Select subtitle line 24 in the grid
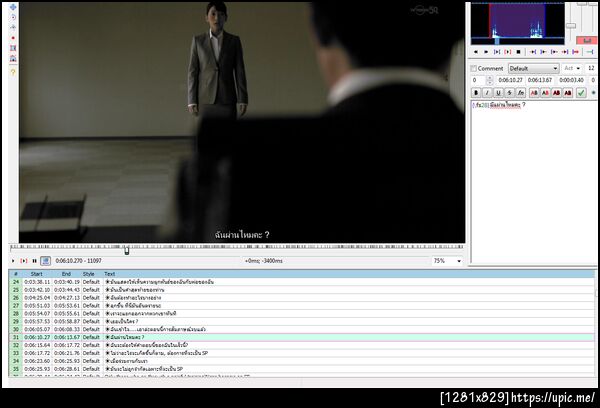Screen dimensions: 600x408 [x=302, y=282]
